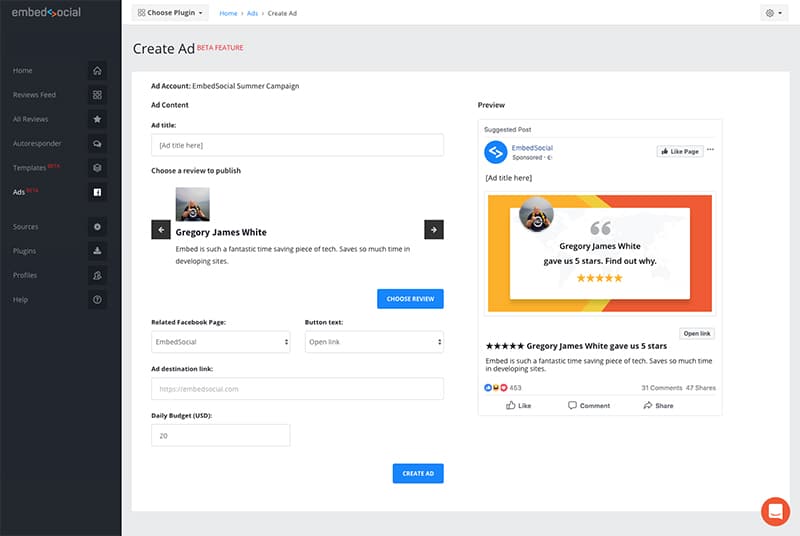Screen dimensions: 800x536
Task: Open Reviews Feed in the sidebar
Action: point(34,95)
